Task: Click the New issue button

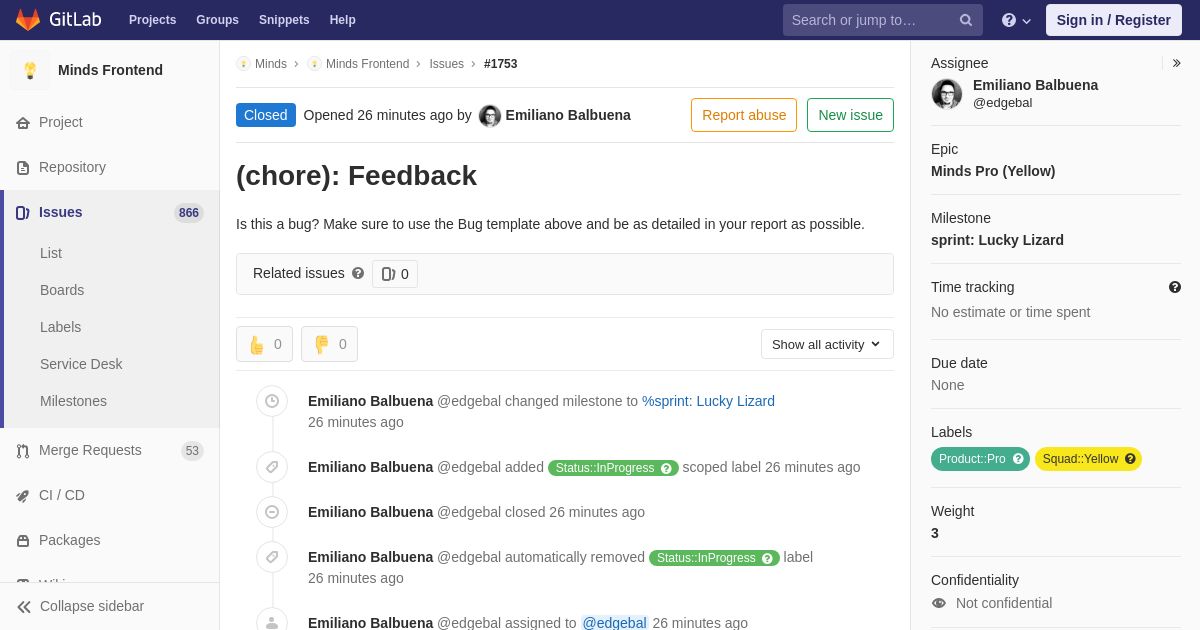Action: pos(850,115)
